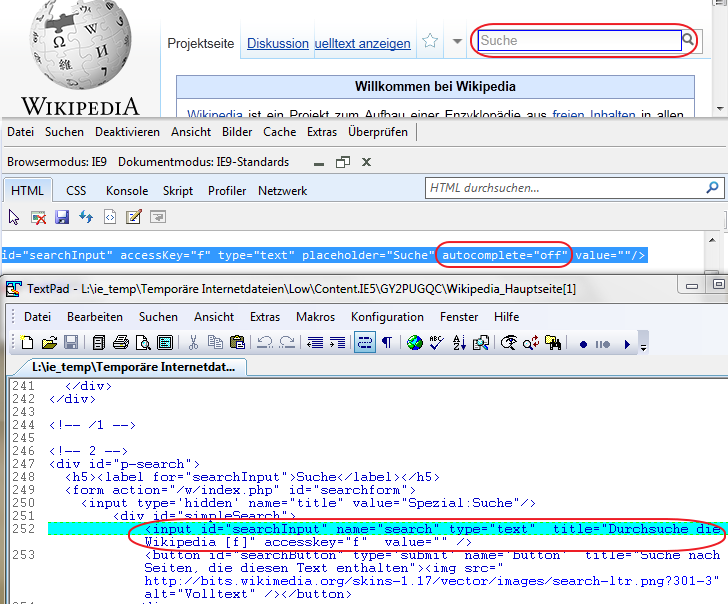Switch to the Netzwerk tab
Viewport: 728px width, 604px height.
[x=283, y=191]
